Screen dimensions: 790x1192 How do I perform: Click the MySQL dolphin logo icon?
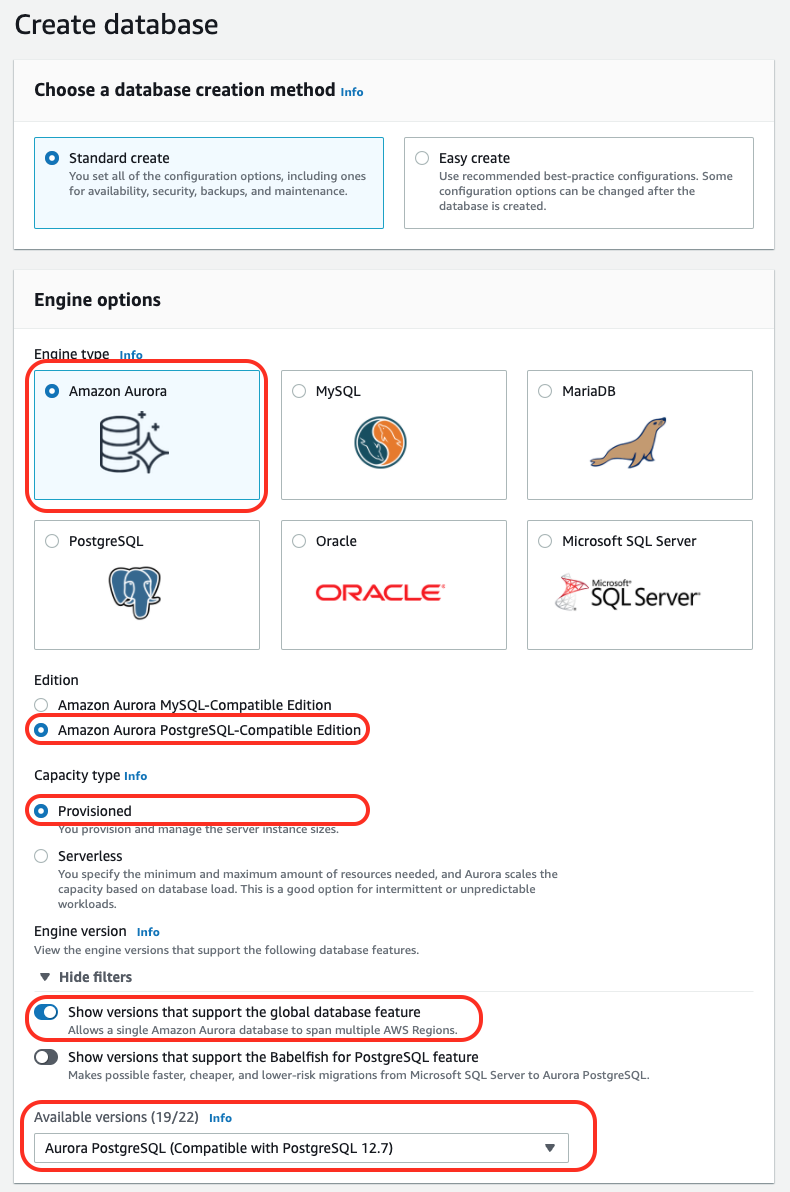coord(380,442)
